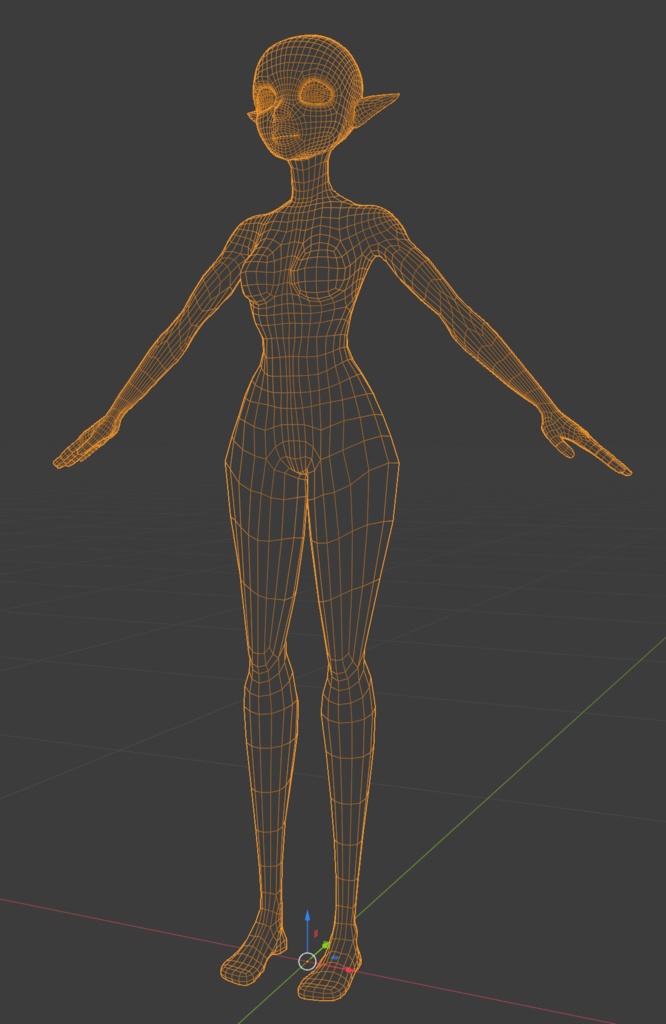Click the smaller eye socket on the head
This screenshot has height=1024, width=666.
click(266, 98)
